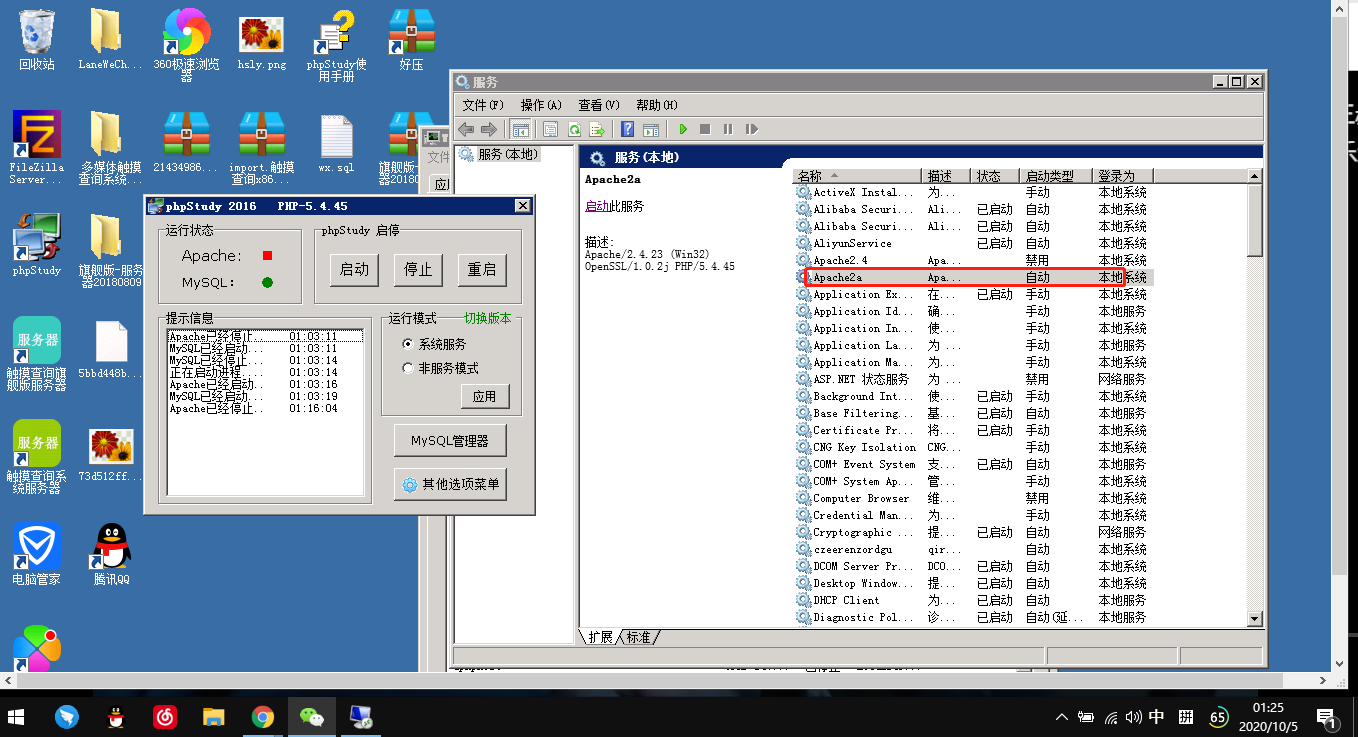The image size is (1358, 737).
Task: Click the Stop service square icon
Action: 705,129
